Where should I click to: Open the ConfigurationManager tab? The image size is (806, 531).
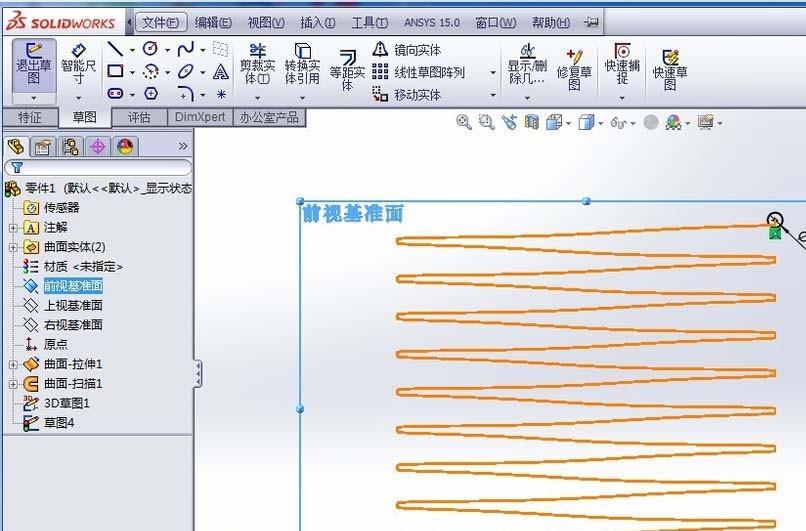(70, 147)
